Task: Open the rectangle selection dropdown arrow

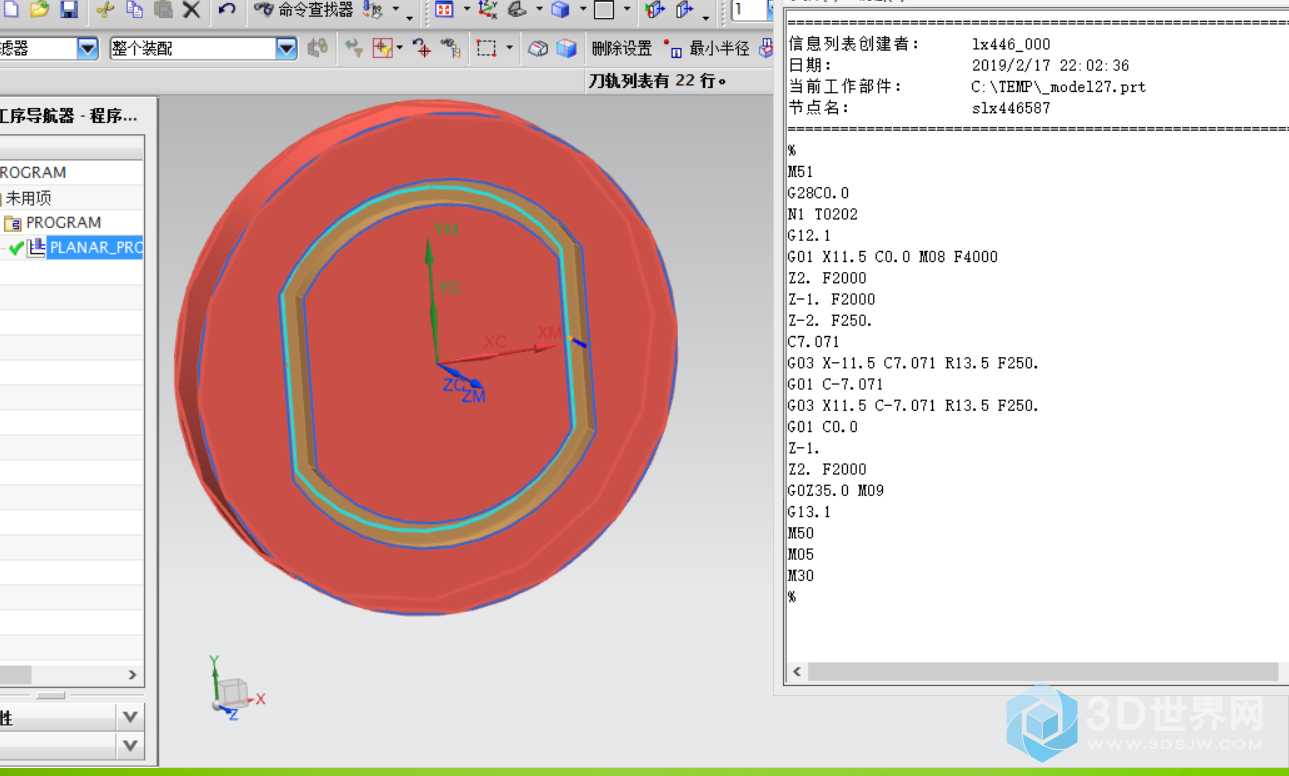Action: 509,48
